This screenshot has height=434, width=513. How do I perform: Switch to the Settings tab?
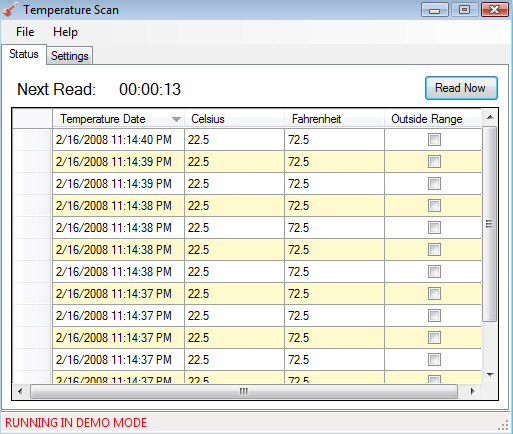click(70, 56)
